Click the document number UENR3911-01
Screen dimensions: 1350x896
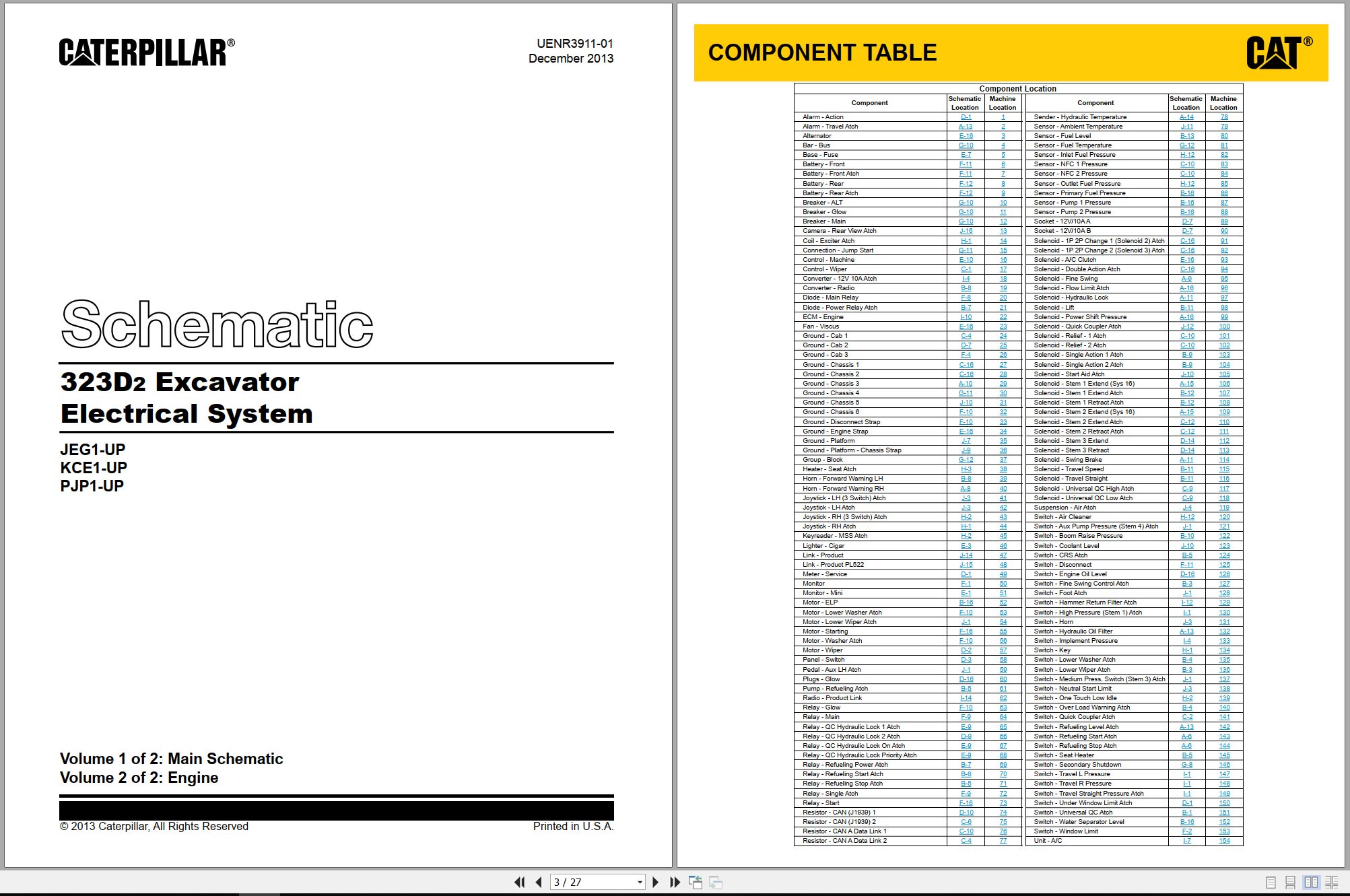point(574,44)
